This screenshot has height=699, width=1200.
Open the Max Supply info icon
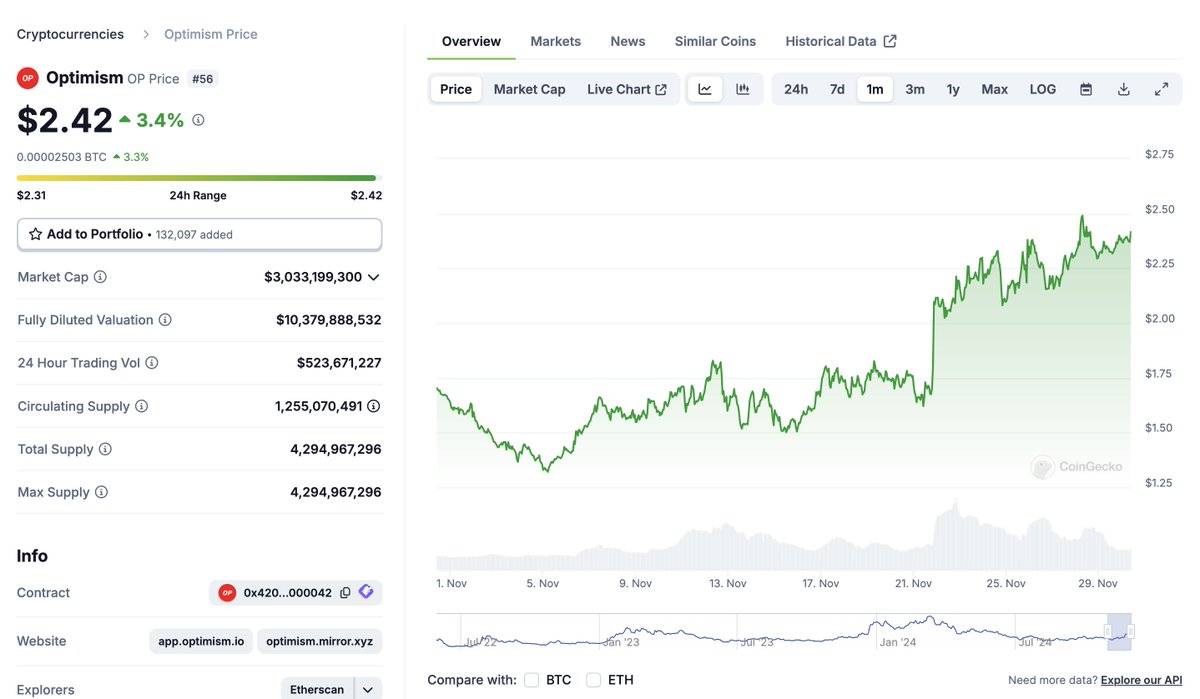pyautogui.click(x=101, y=492)
